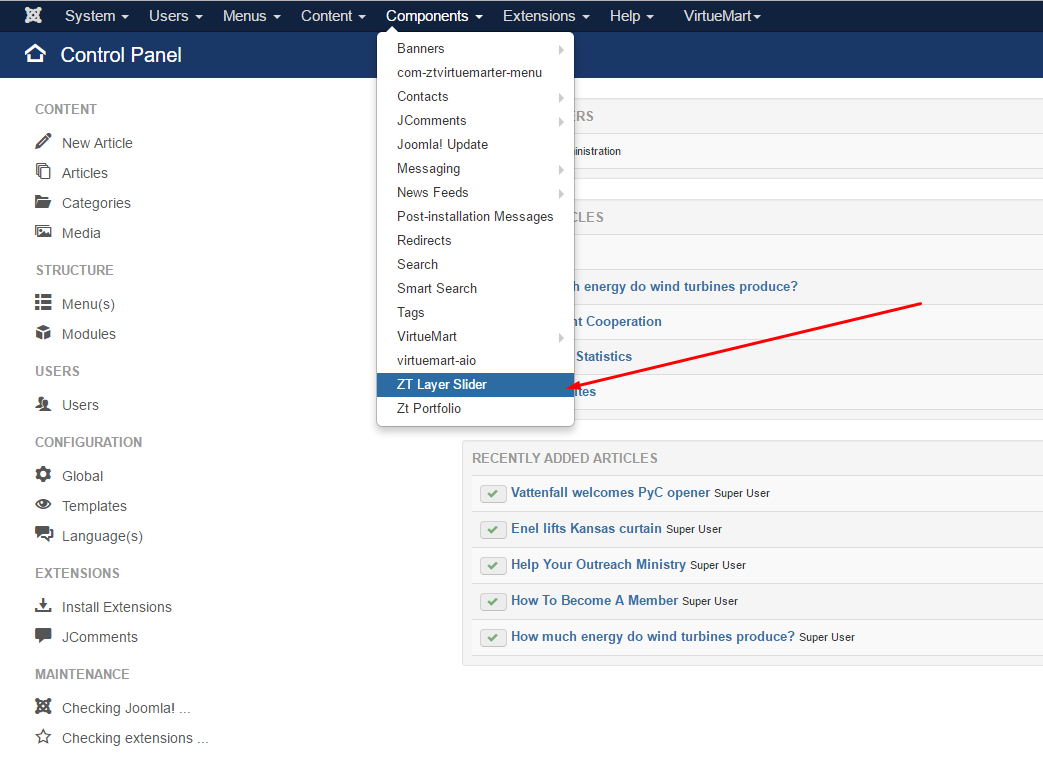Go to Language(s) configuration
The image size is (1043, 763).
(102, 536)
